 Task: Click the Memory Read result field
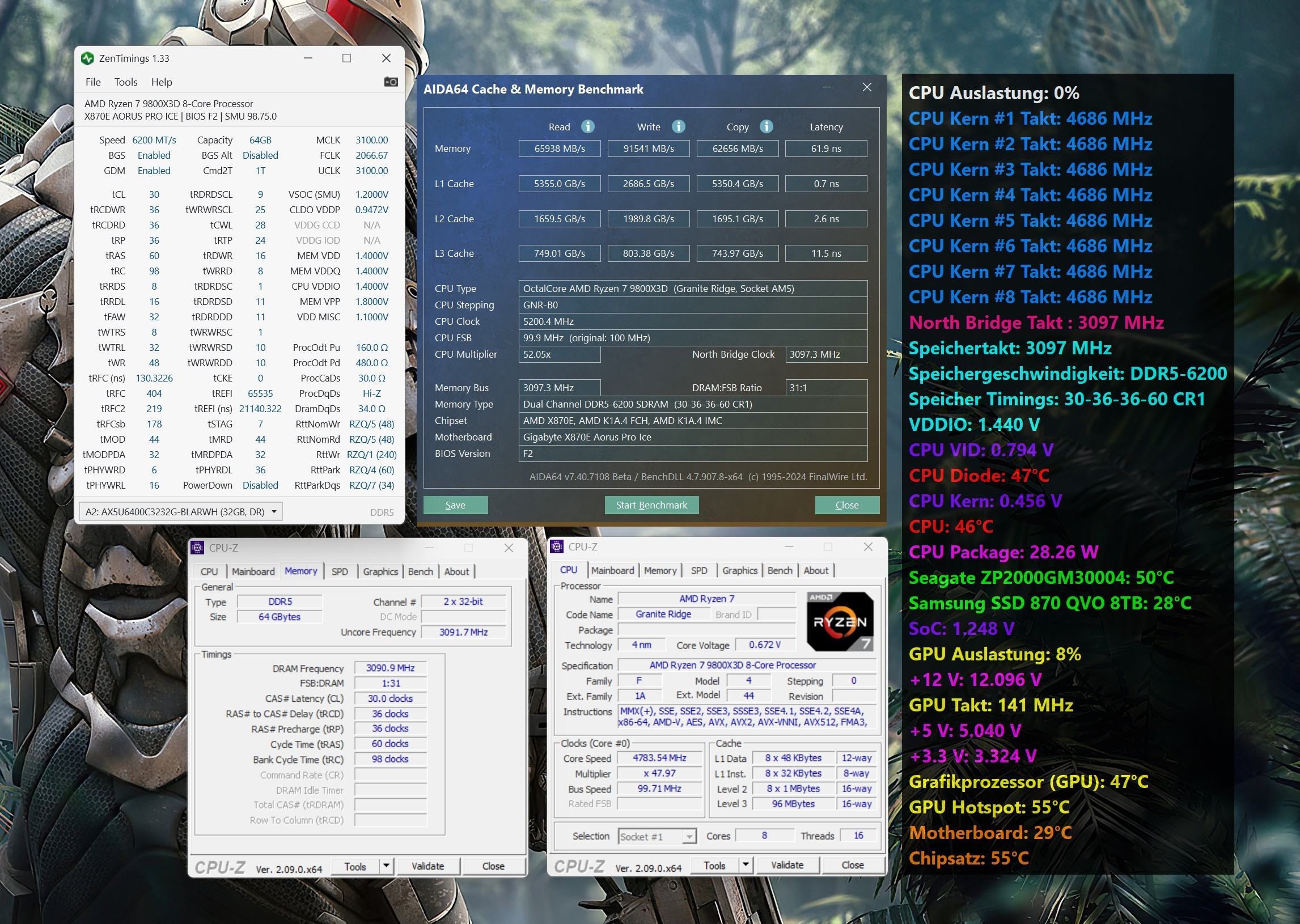[x=559, y=149]
